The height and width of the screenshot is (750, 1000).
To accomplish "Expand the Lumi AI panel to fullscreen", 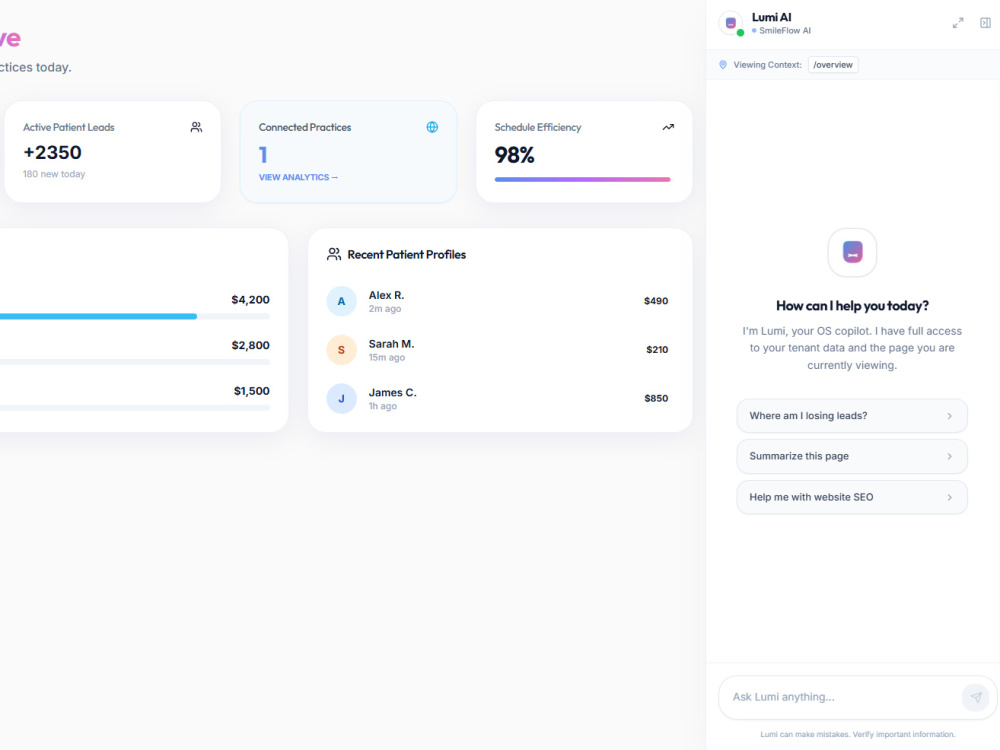I will (x=958, y=23).
